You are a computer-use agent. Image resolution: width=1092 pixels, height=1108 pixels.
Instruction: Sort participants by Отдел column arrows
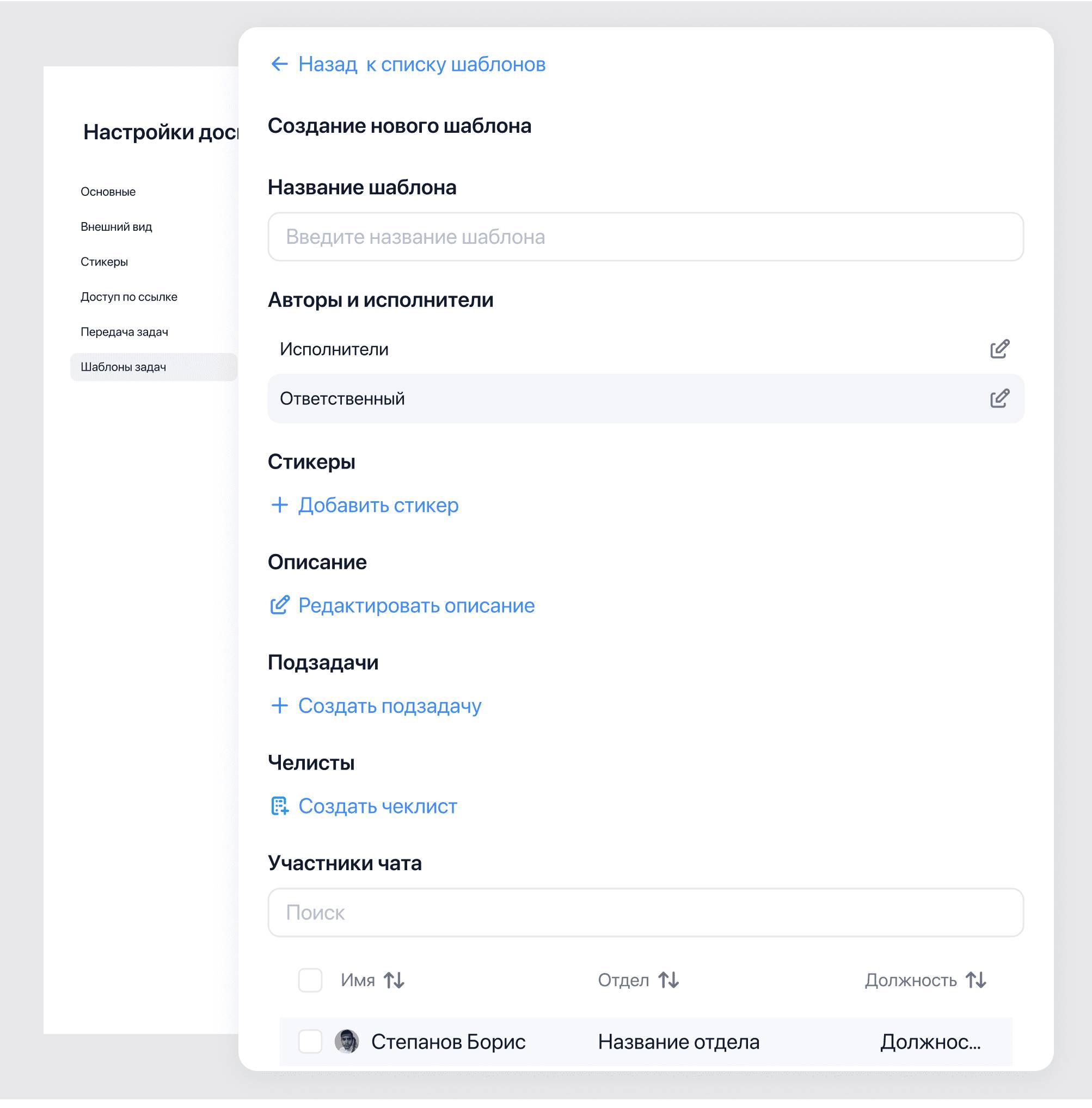(x=668, y=980)
